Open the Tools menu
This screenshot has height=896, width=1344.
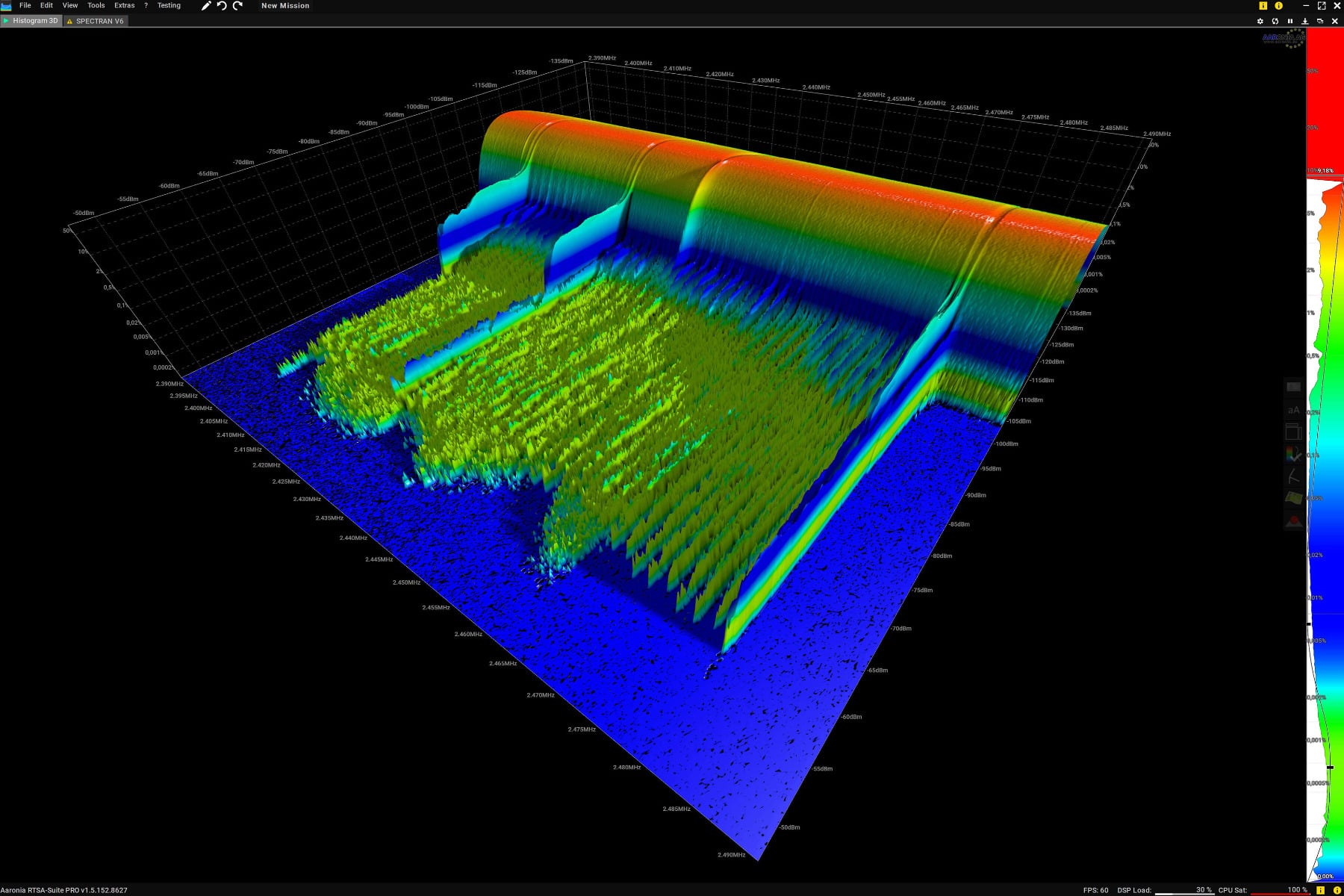click(96, 5)
